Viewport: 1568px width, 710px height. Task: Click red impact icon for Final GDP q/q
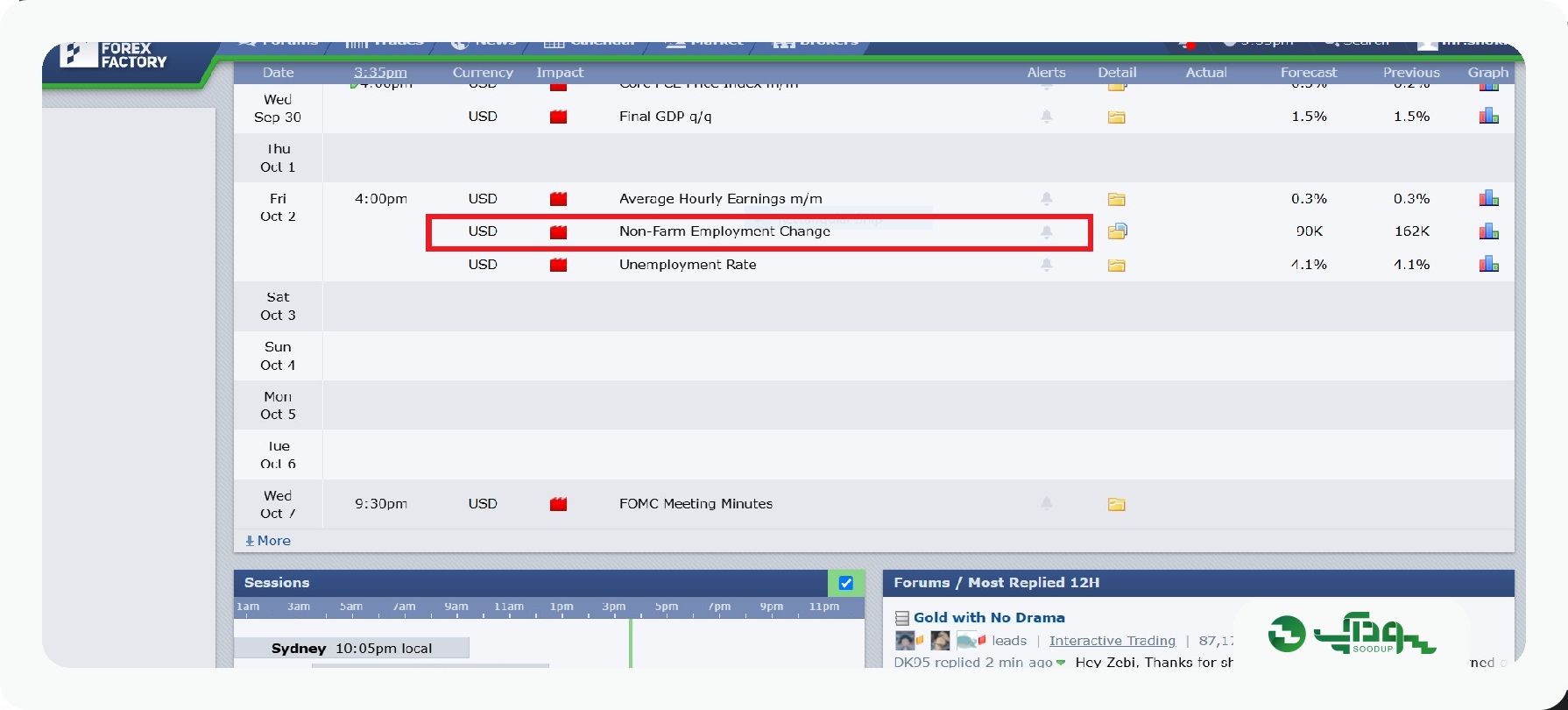(558, 117)
